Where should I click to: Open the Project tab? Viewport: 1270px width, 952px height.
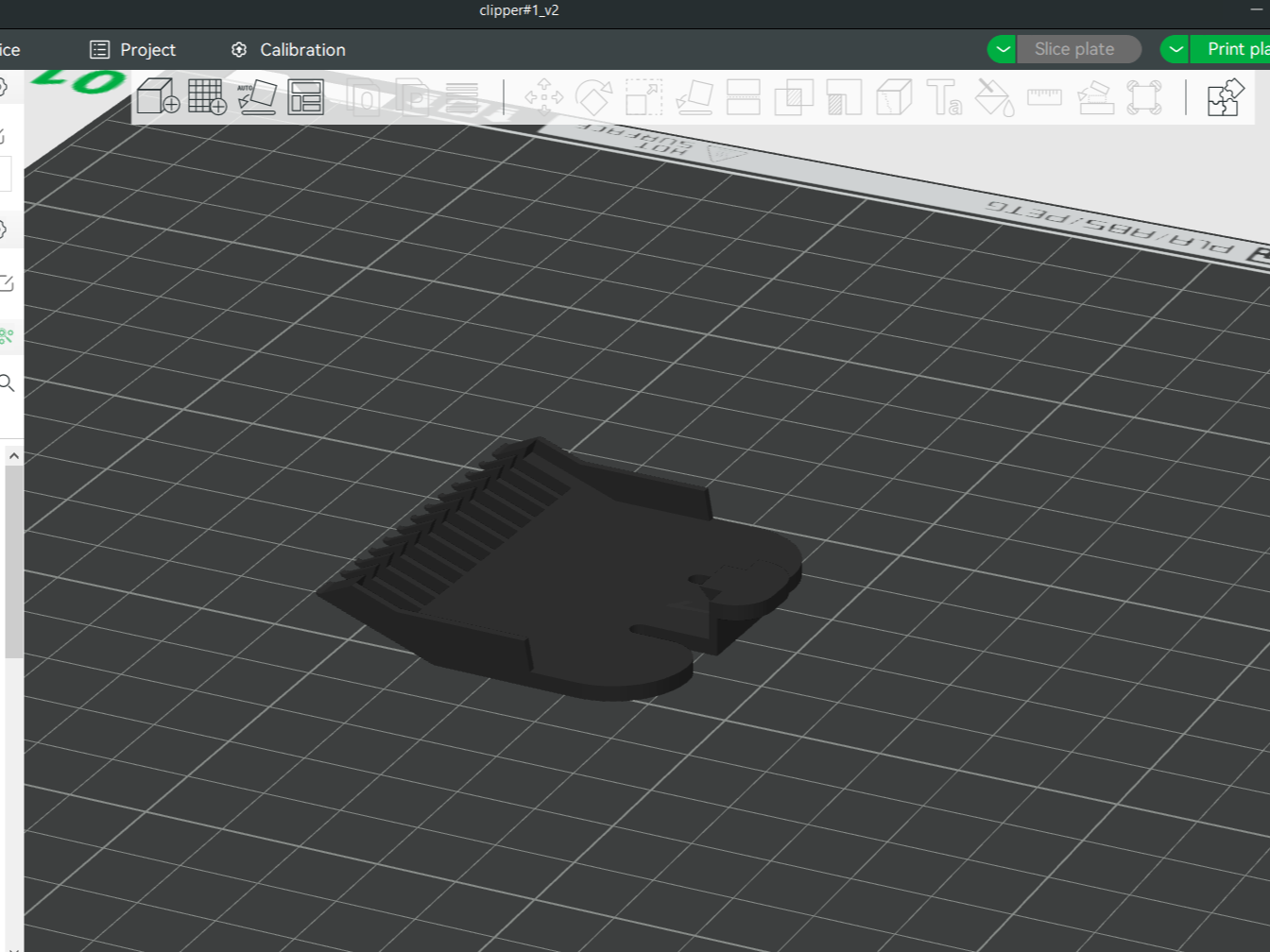(x=132, y=49)
